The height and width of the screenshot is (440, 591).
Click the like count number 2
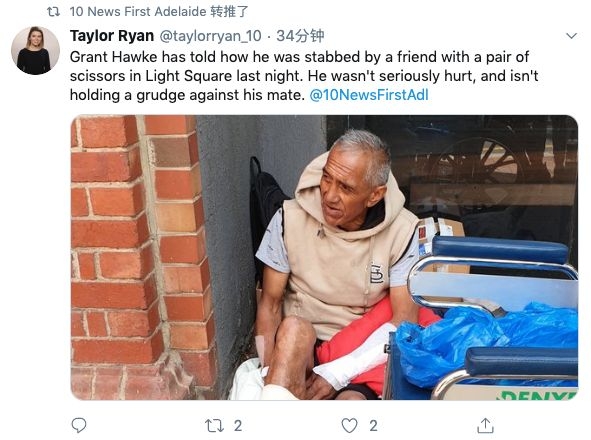click(373, 426)
